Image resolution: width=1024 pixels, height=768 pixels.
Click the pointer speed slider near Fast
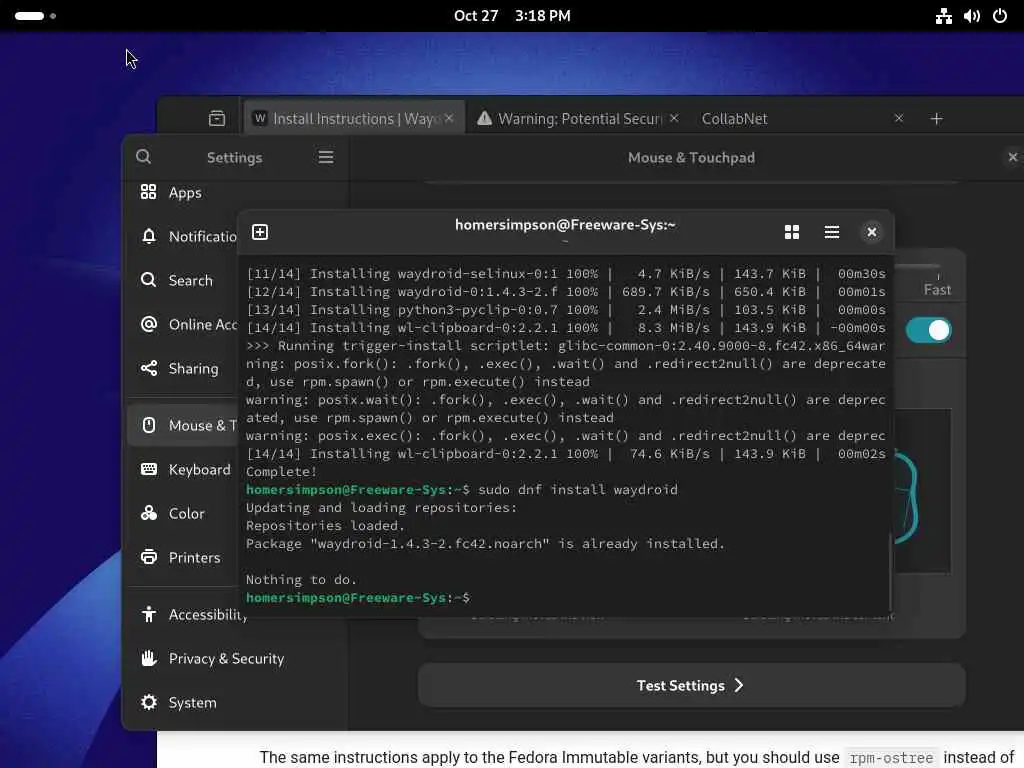click(918, 266)
